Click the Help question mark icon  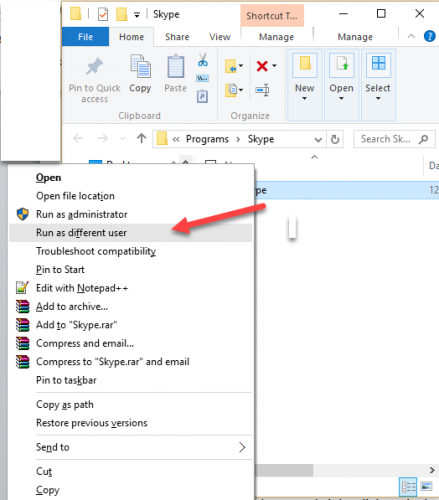pos(429,36)
